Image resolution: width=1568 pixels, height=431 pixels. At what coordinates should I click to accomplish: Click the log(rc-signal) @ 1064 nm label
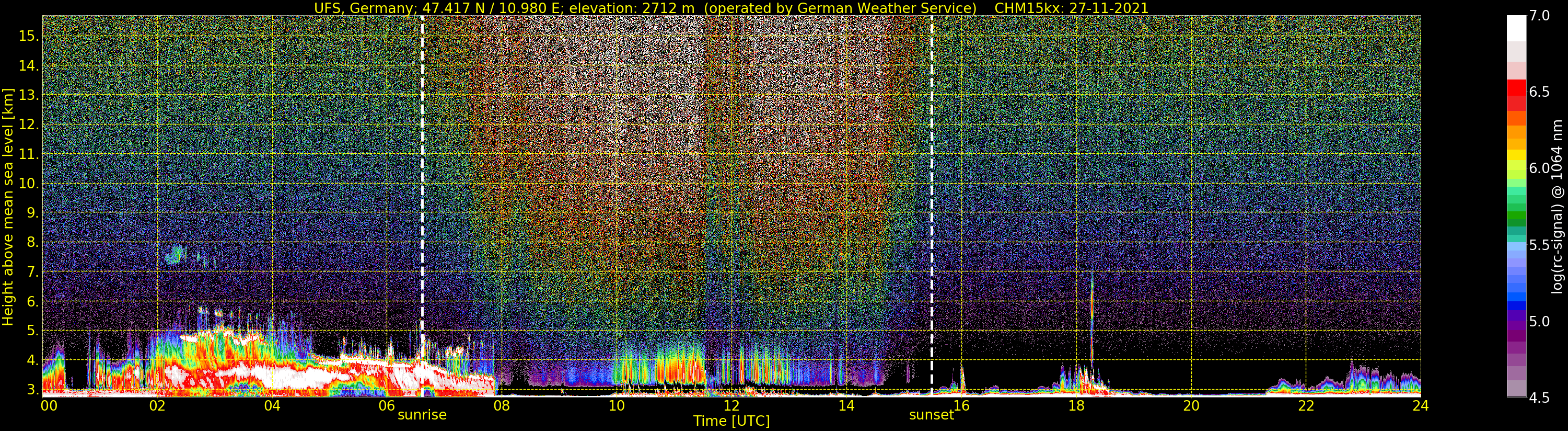(x=1557, y=206)
